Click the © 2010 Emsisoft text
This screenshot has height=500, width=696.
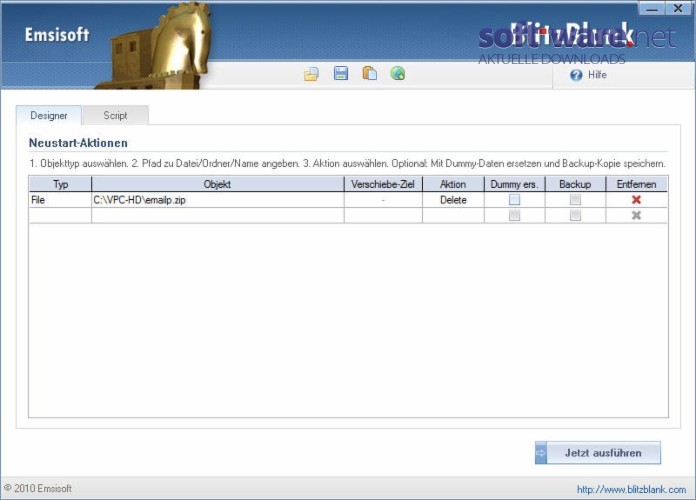click(38, 488)
